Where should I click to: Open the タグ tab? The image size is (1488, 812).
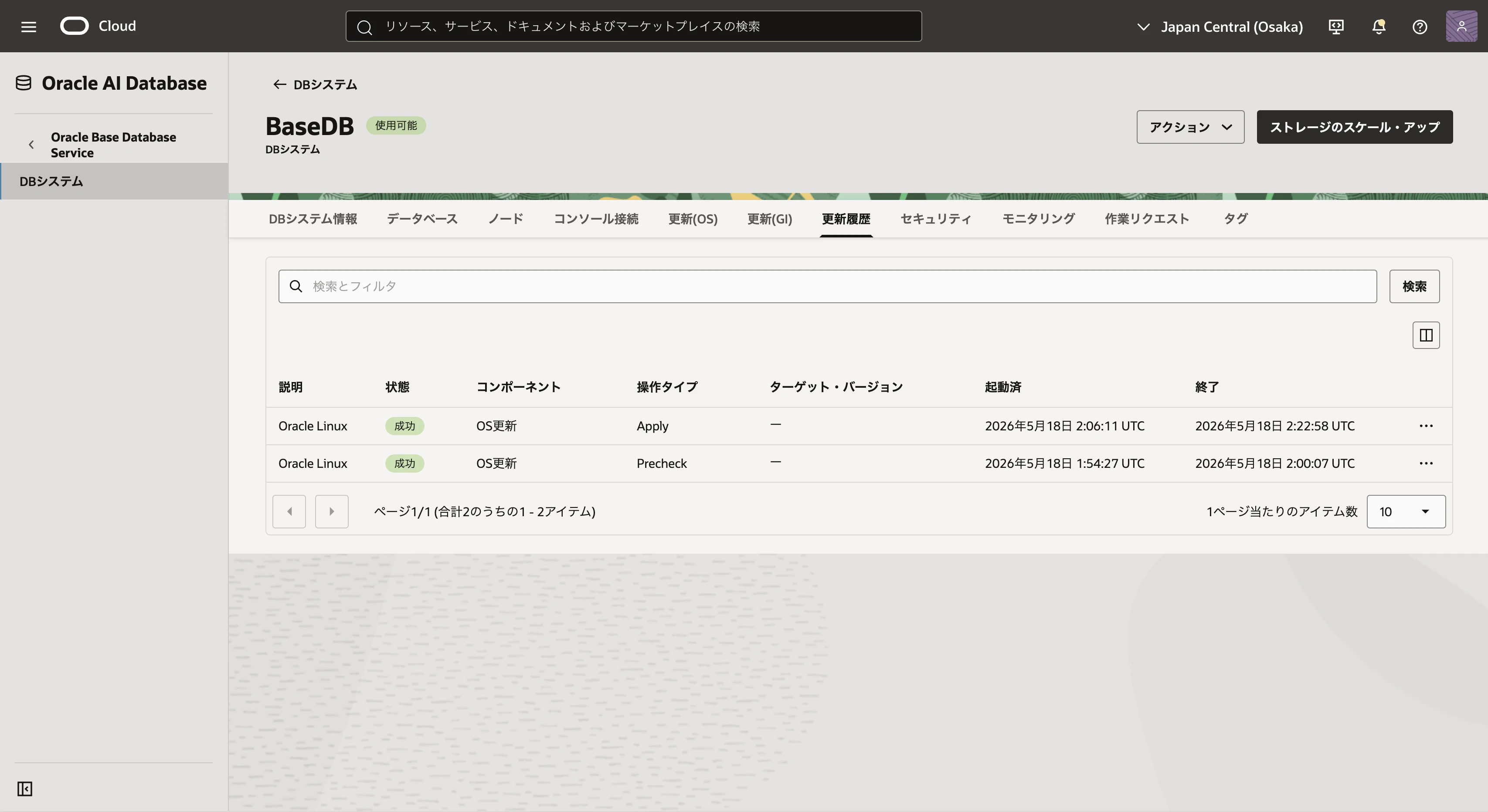(x=1236, y=219)
